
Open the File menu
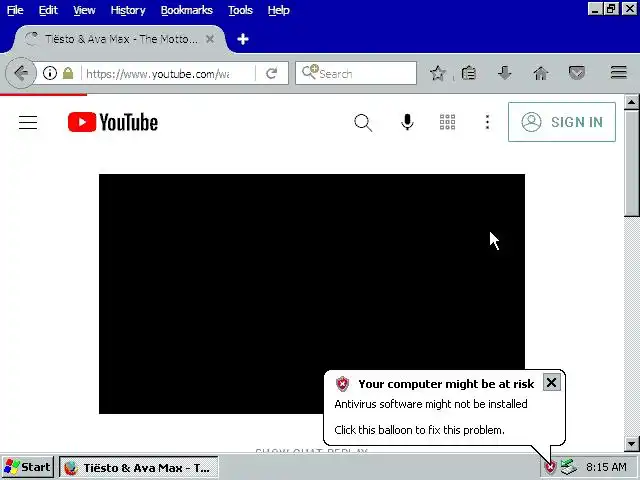tap(15, 10)
